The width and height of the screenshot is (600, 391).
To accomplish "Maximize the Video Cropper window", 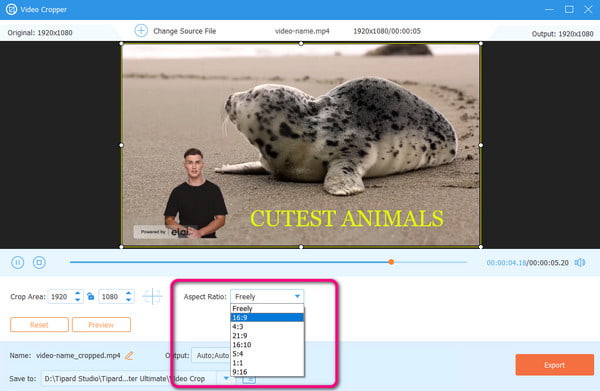I will coord(569,9).
